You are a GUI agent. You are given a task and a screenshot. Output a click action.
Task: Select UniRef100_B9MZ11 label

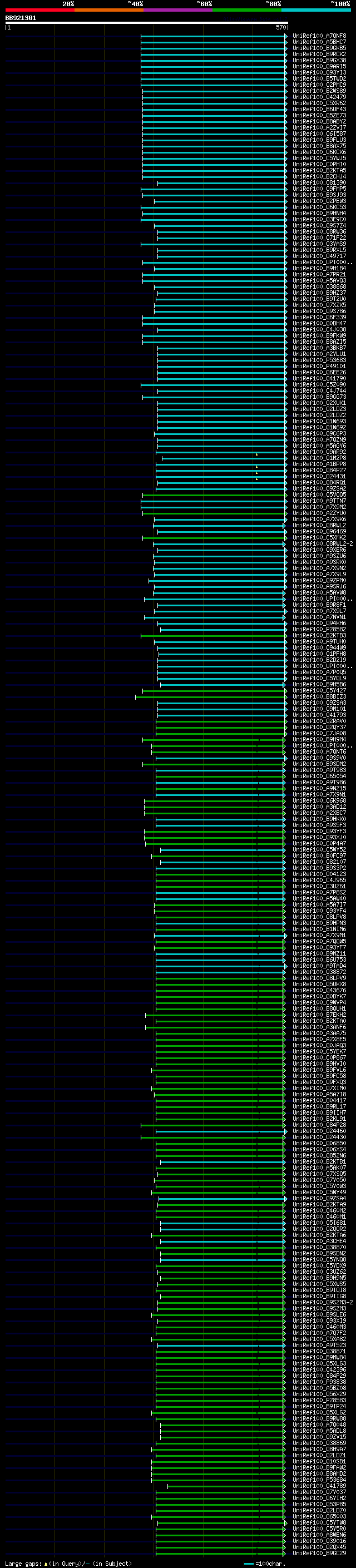click(319, 953)
